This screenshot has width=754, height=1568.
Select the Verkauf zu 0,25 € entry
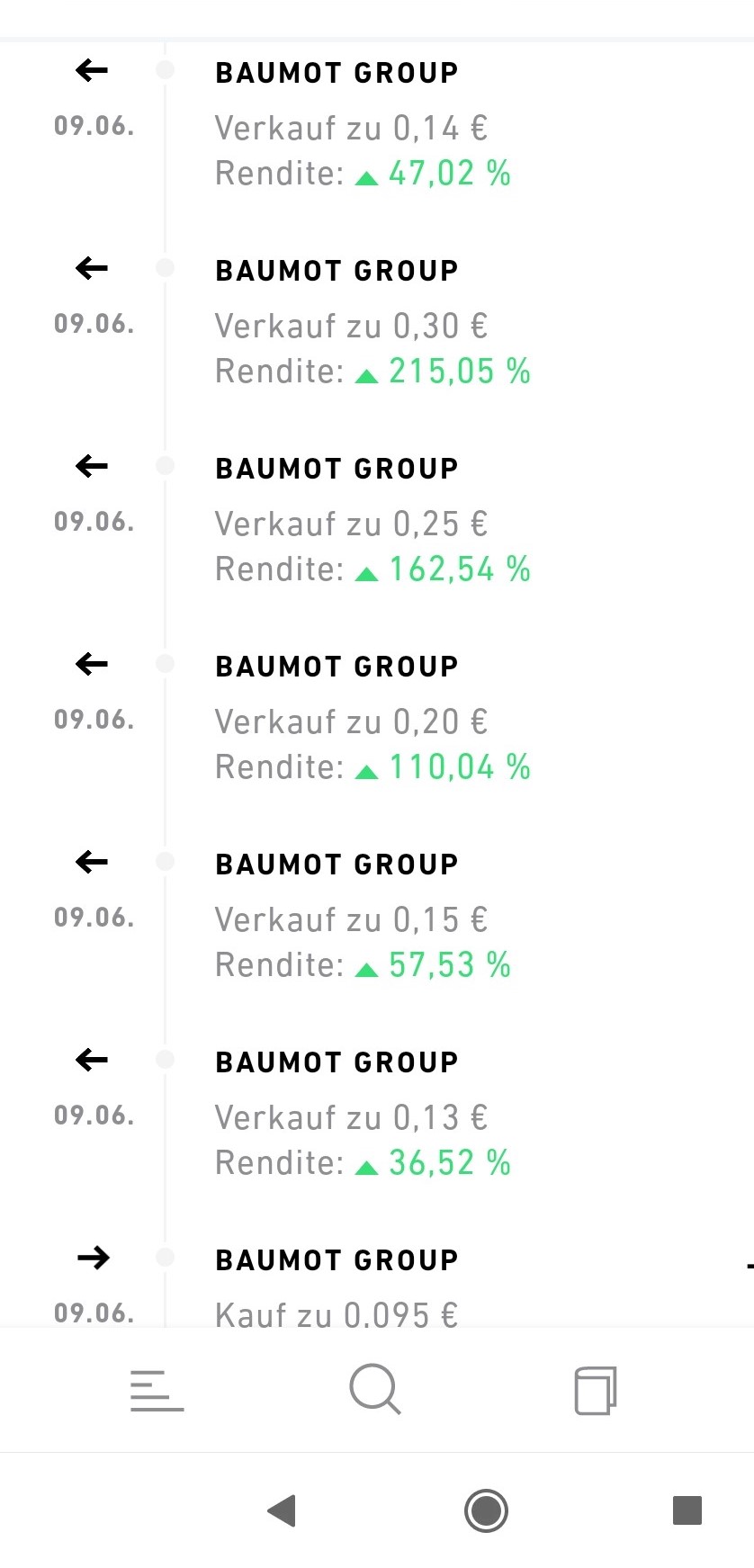pyautogui.click(x=351, y=524)
